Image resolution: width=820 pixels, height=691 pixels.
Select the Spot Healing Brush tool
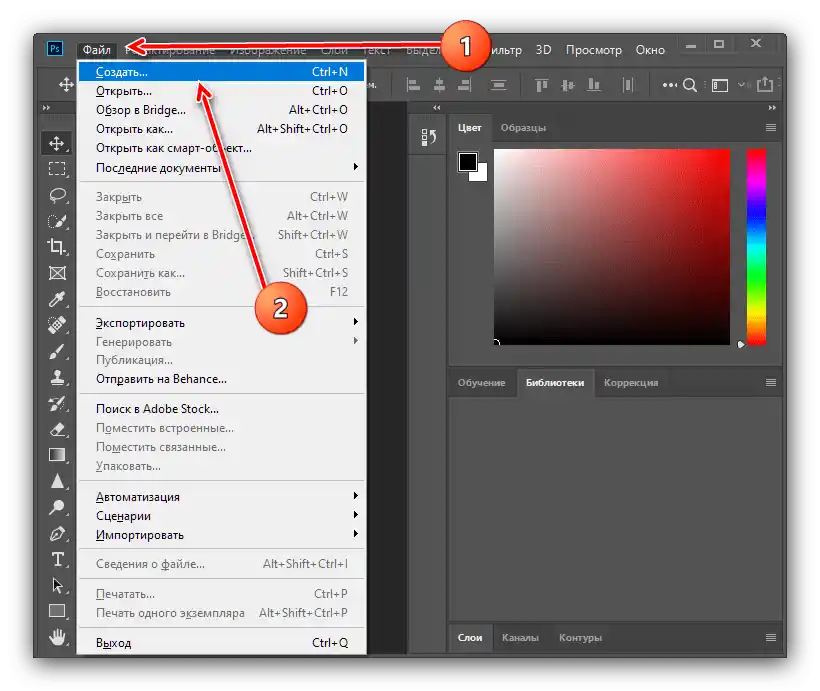[56, 325]
